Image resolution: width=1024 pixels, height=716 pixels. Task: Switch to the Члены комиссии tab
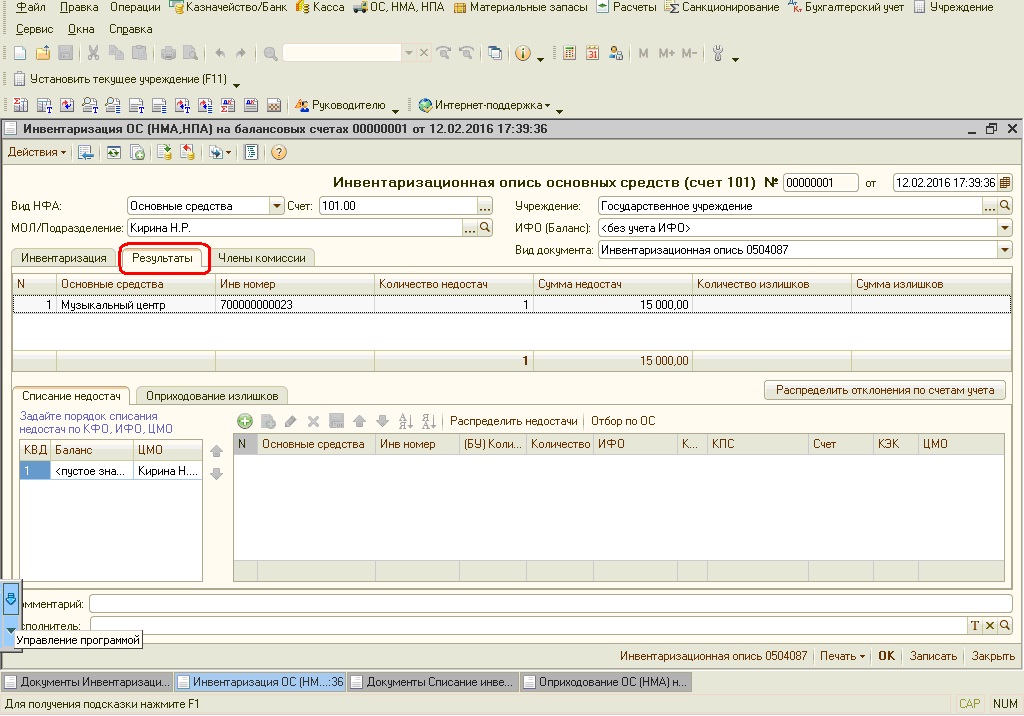[x=262, y=258]
